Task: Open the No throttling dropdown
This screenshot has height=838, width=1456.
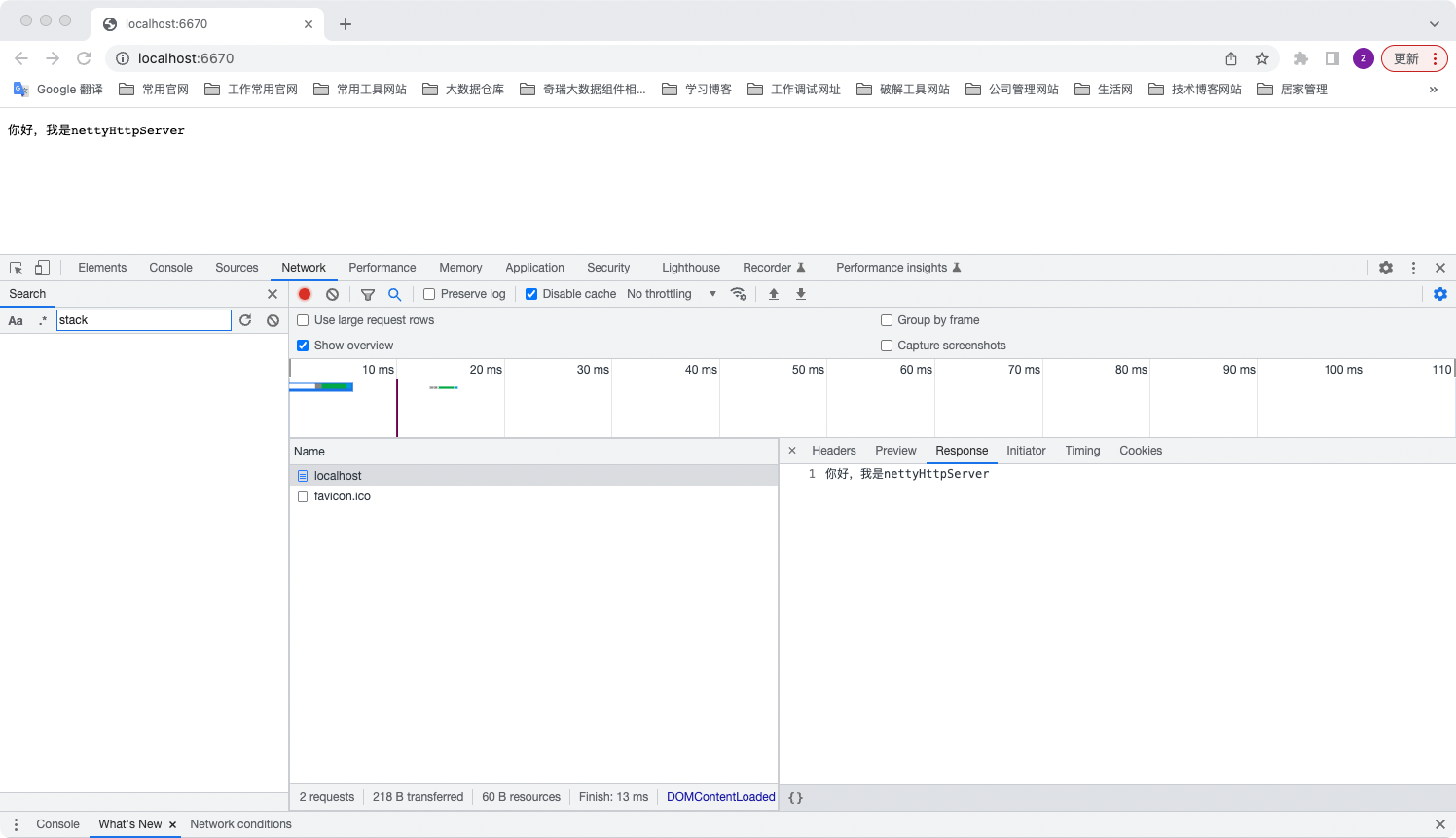Action: point(672,294)
